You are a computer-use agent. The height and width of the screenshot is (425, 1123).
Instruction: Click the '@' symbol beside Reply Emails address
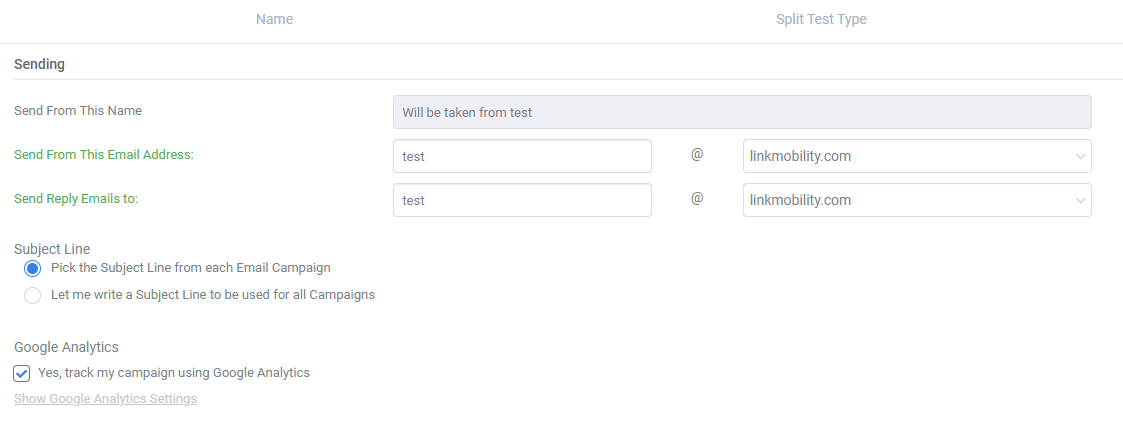pos(697,199)
